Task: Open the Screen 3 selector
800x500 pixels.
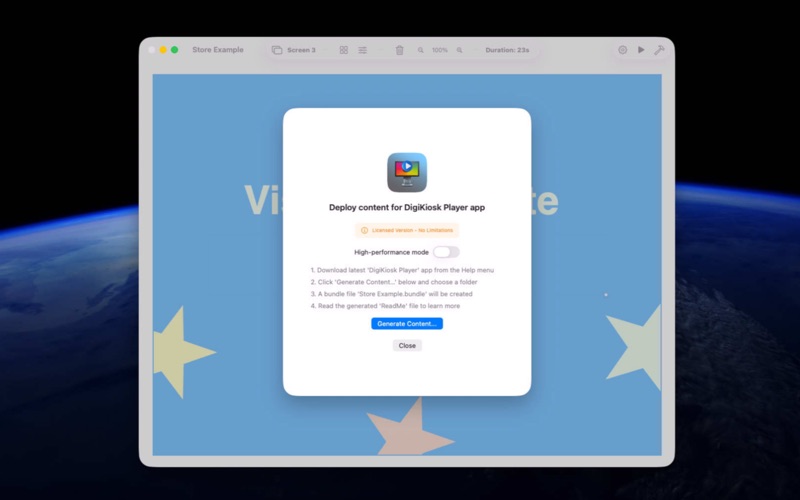Action: 301,50
